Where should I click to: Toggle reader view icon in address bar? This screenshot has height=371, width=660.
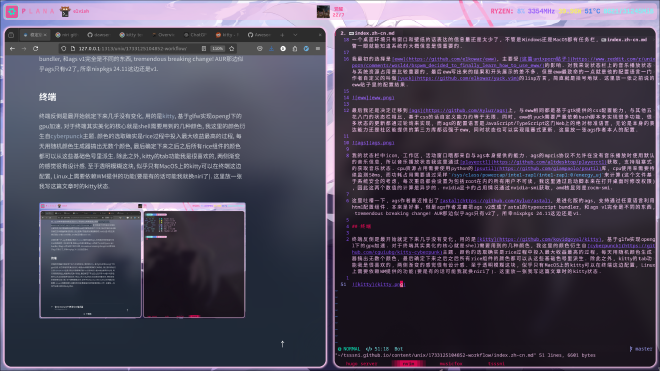(204, 49)
